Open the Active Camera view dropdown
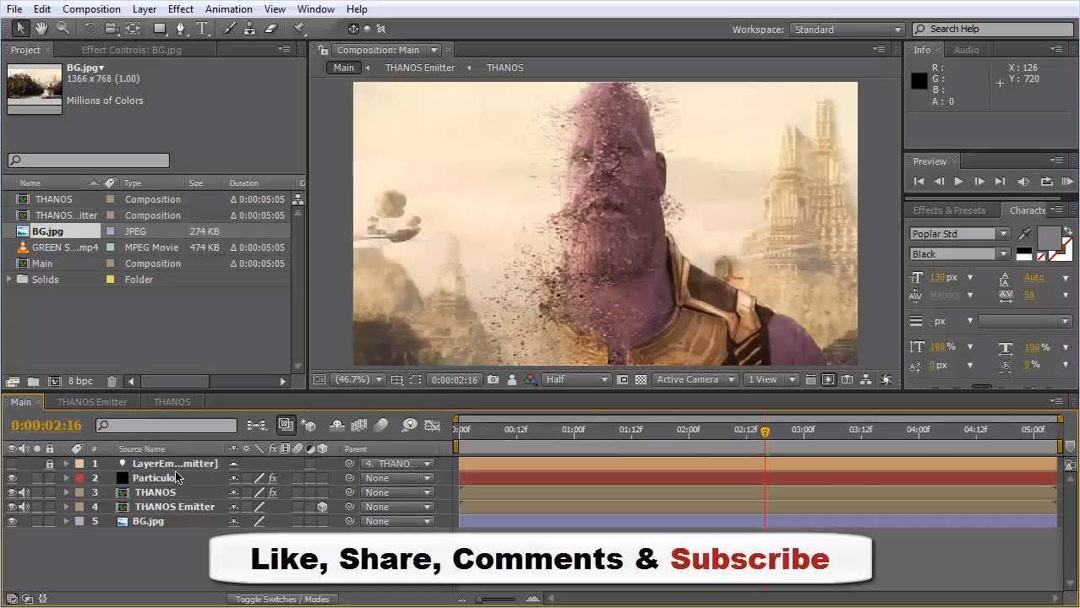Screen dimensions: 1080x608 pos(695,379)
